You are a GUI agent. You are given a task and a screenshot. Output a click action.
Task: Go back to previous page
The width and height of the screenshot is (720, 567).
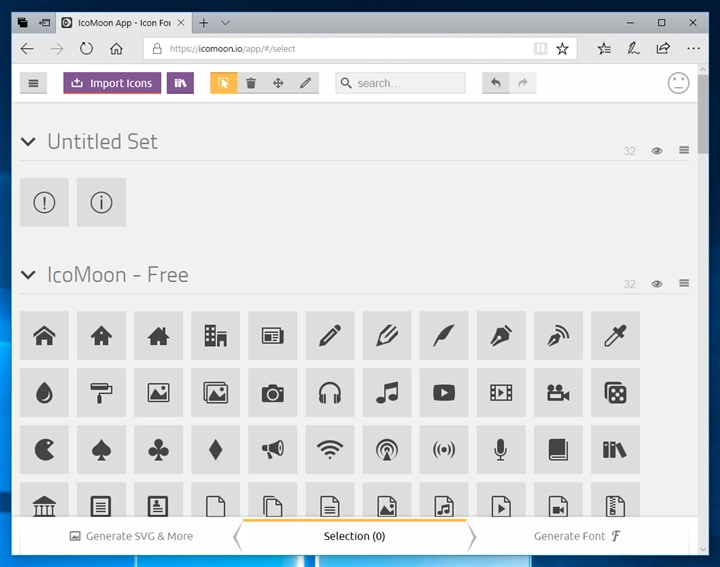point(27,49)
